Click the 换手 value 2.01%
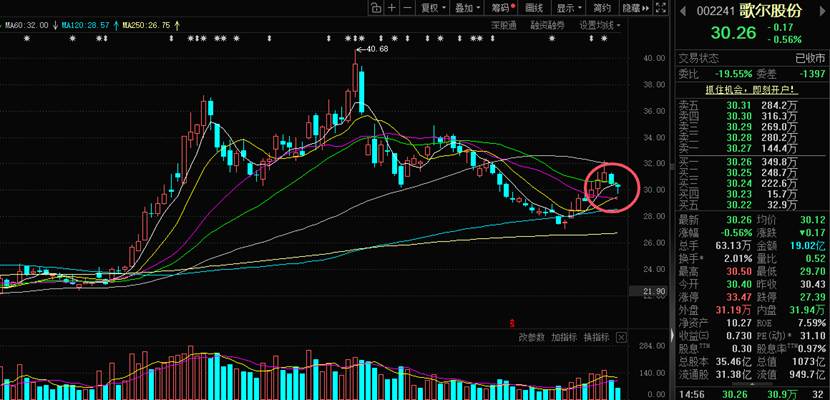This screenshot has height=400, width=830. tap(738, 259)
